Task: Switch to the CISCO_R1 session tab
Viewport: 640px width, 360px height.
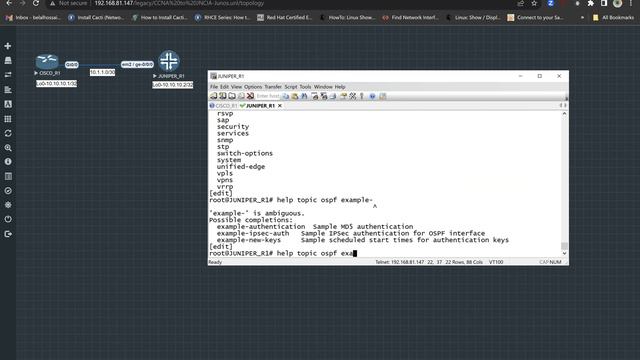Action: click(x=223, y=106)
